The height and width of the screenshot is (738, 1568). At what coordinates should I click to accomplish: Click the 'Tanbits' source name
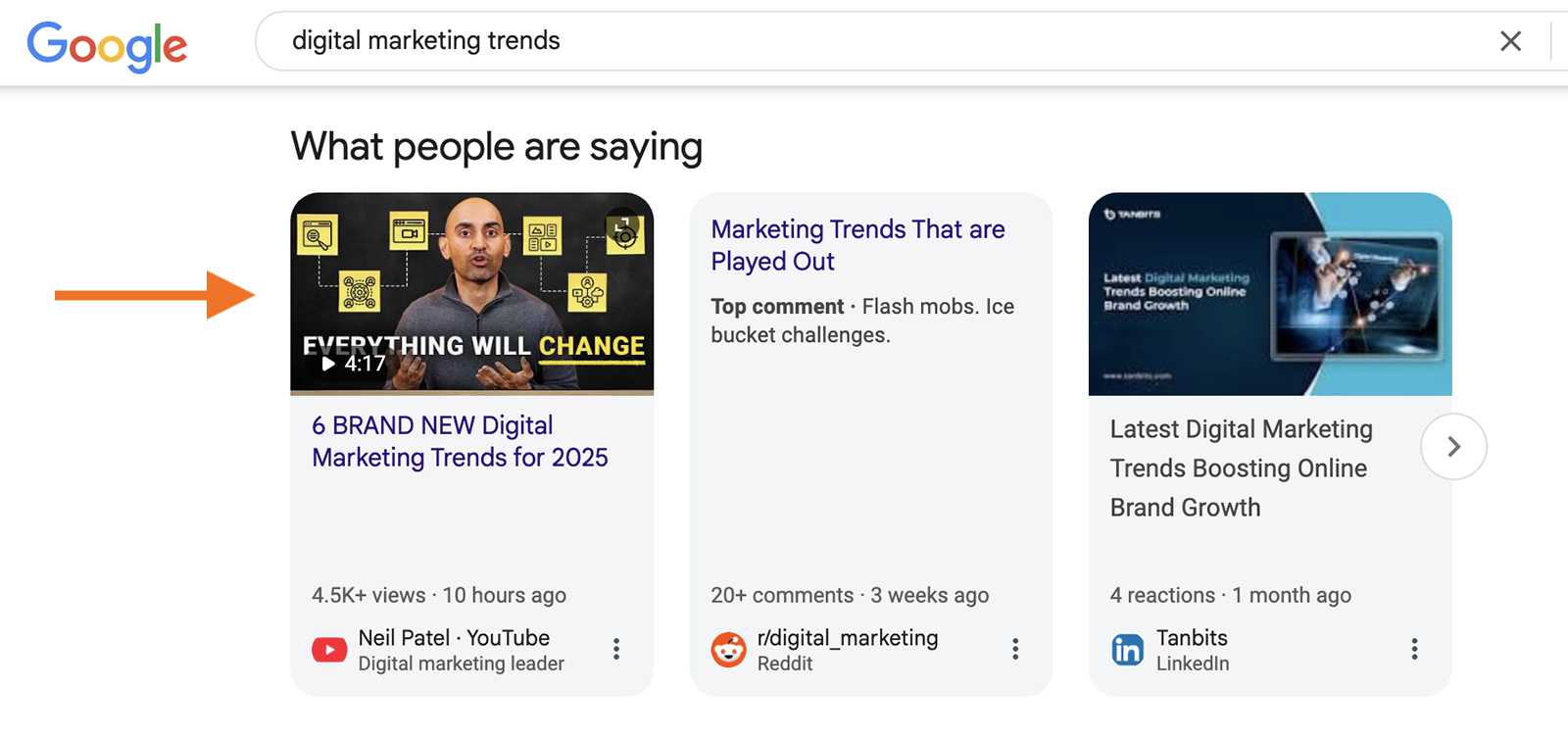pyautogui.click(x=1192, y=638)
